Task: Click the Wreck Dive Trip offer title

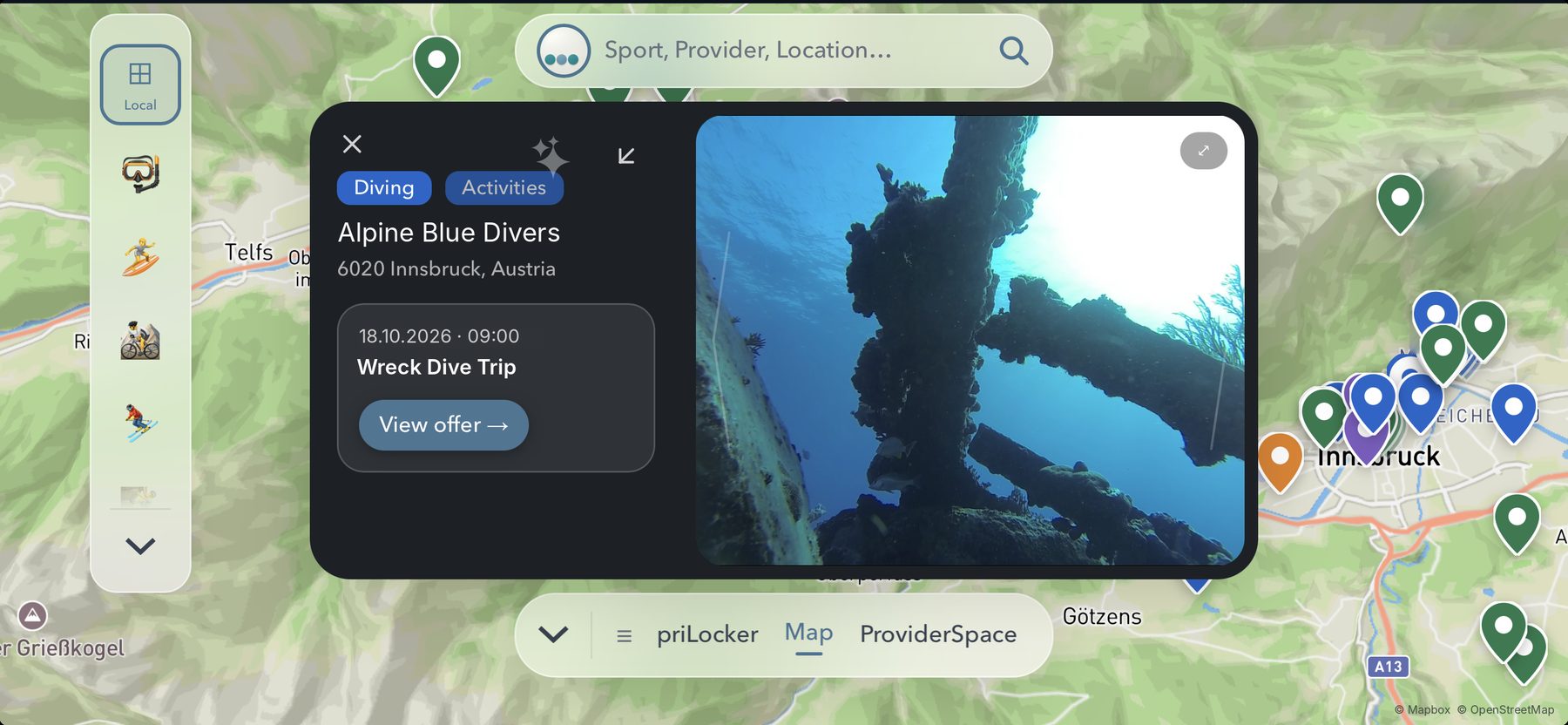Action: pos(436,367)
